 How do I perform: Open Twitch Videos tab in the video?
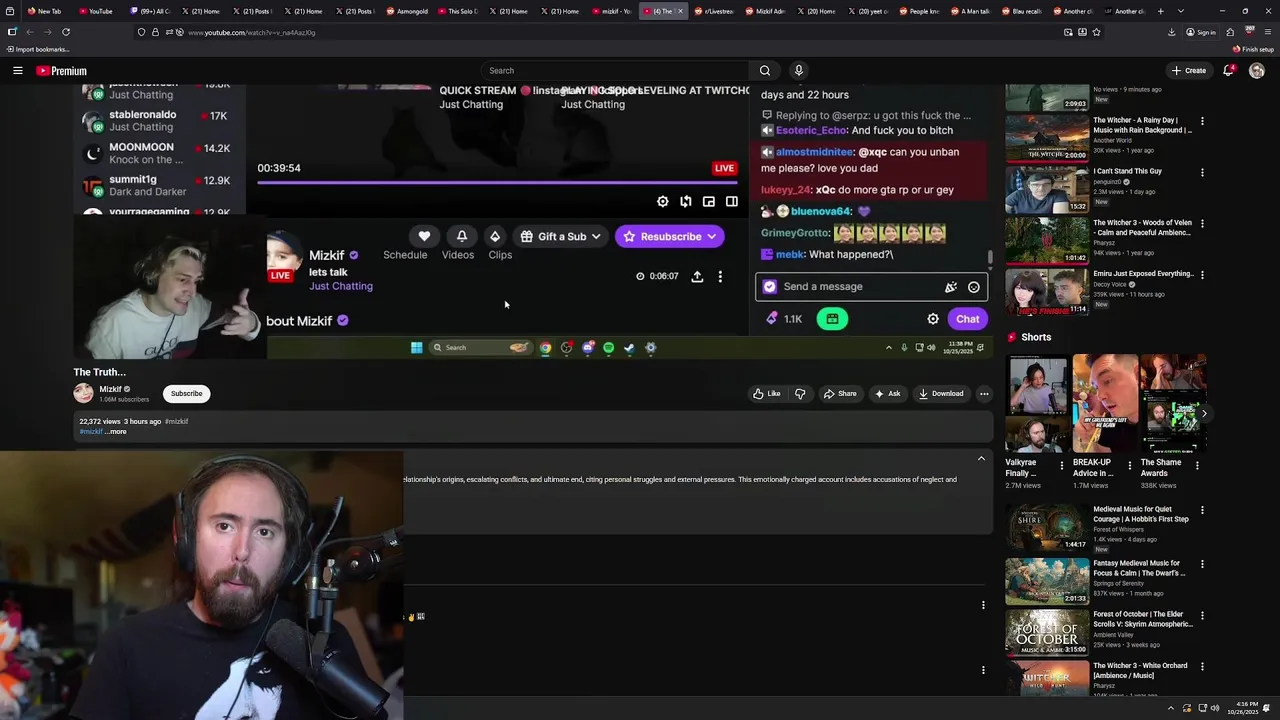pyautogui.click(x=458, y=255)
